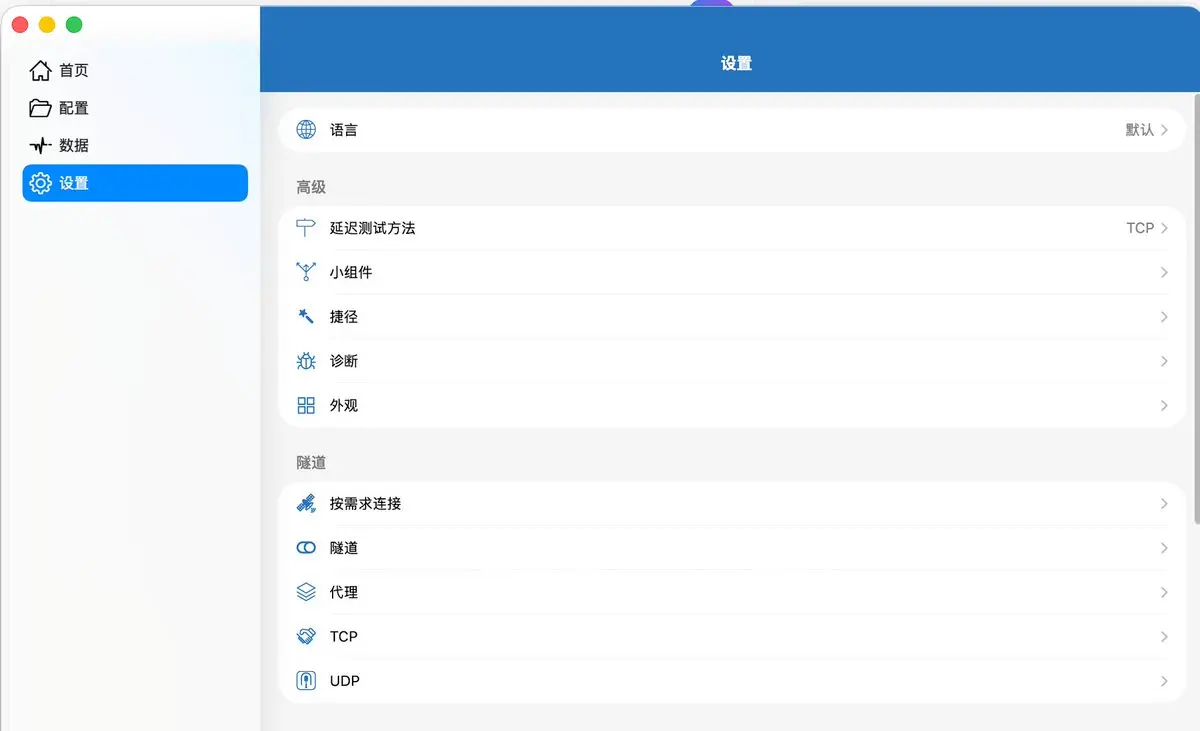
Task: Expand the 外观 row chevron
Action: tap(1165, 405)
